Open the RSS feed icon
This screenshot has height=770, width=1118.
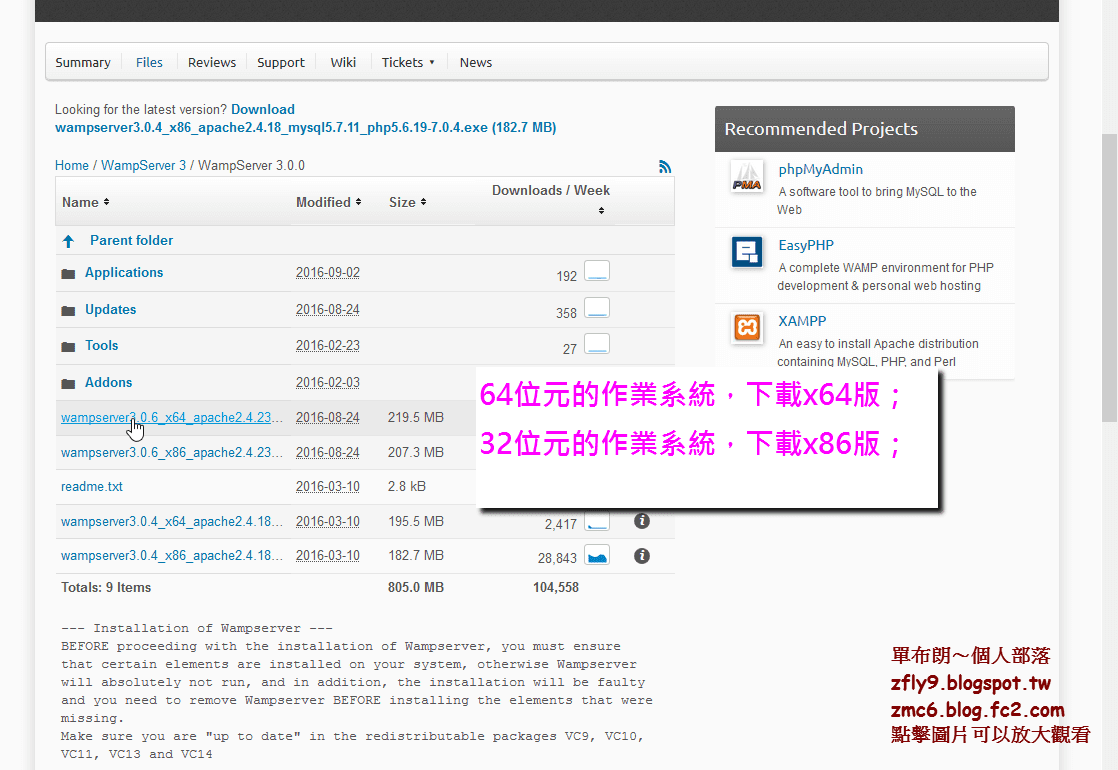(665, 167)
